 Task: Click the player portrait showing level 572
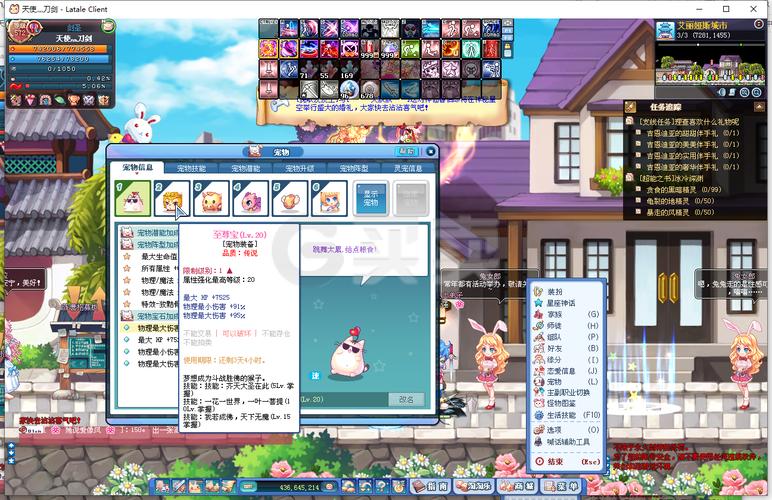(x=22, y=32)
